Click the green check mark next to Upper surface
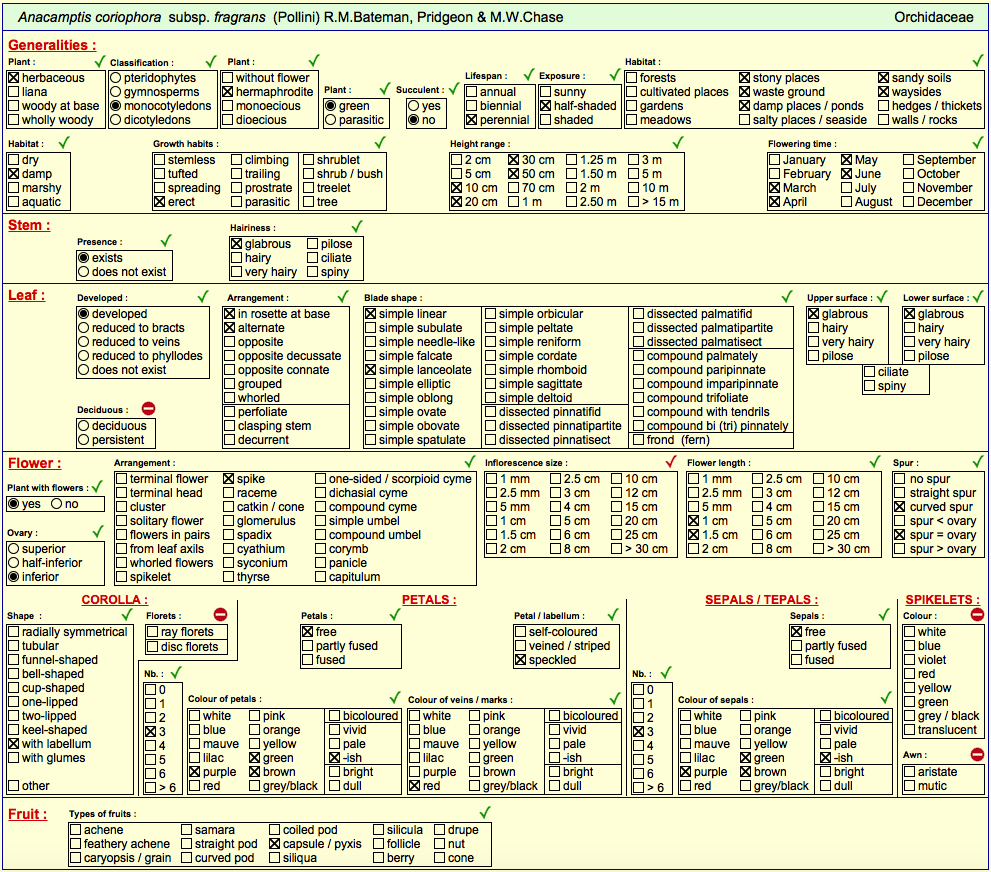The image size is (991, 872). [x=882, y=297]
